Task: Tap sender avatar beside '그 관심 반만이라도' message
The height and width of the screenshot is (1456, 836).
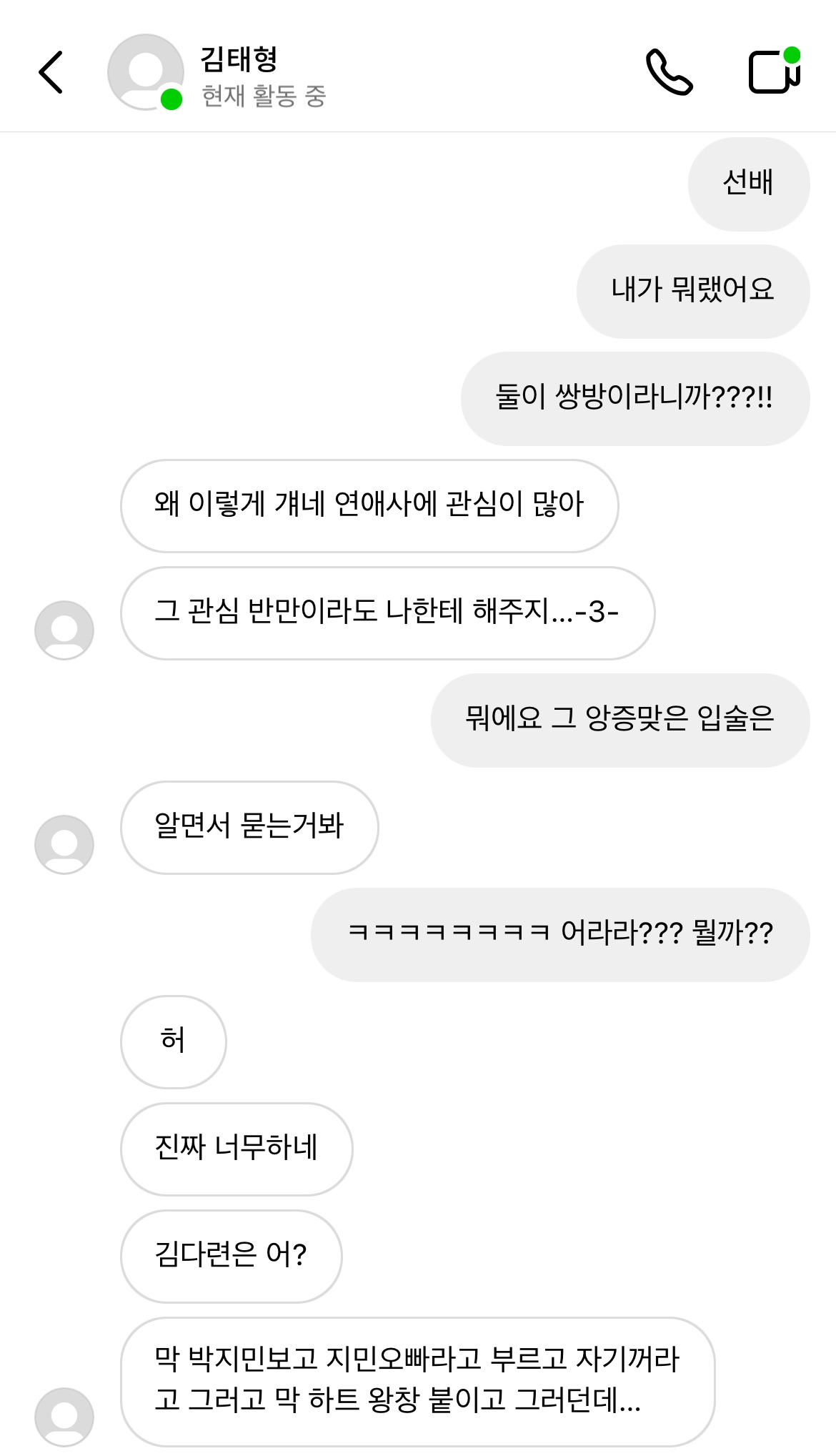Action: pyautogui.click(x=64, y=630)
